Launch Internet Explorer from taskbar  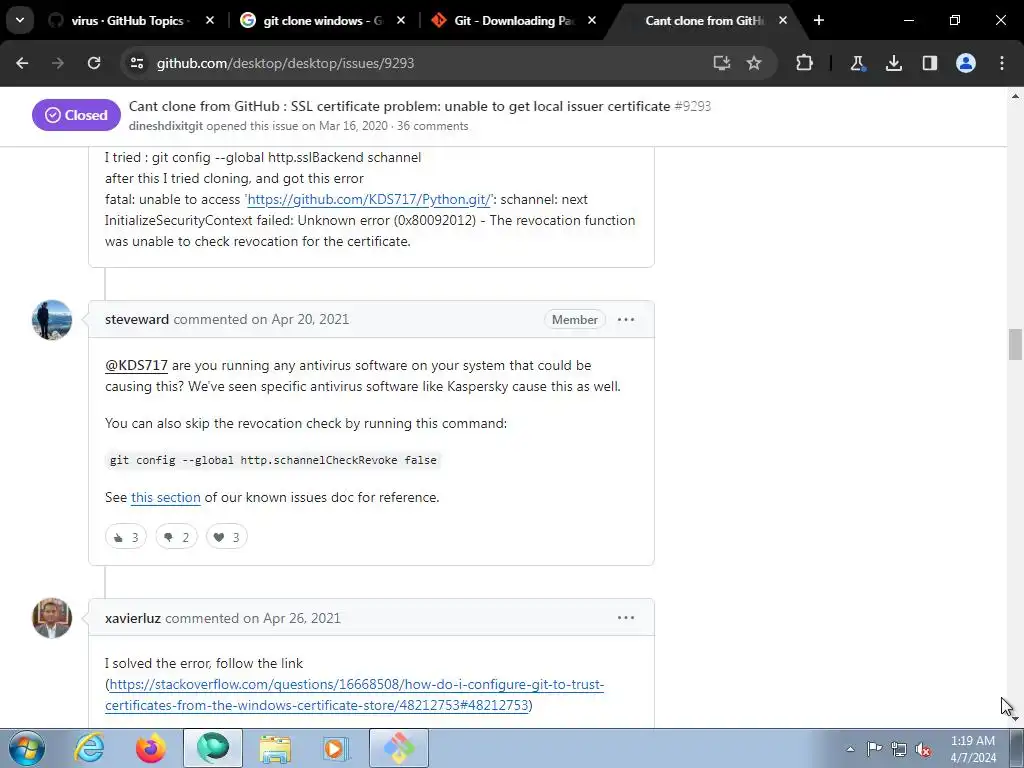coord(89,748)
